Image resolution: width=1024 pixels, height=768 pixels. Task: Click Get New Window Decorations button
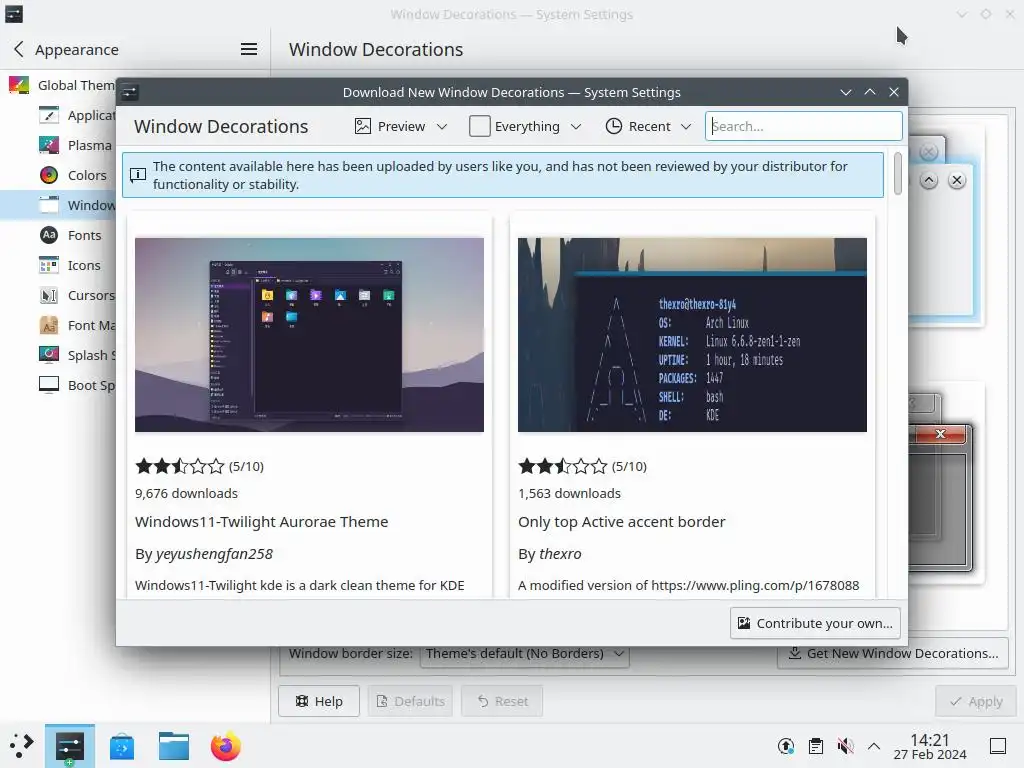coord(893,653)
